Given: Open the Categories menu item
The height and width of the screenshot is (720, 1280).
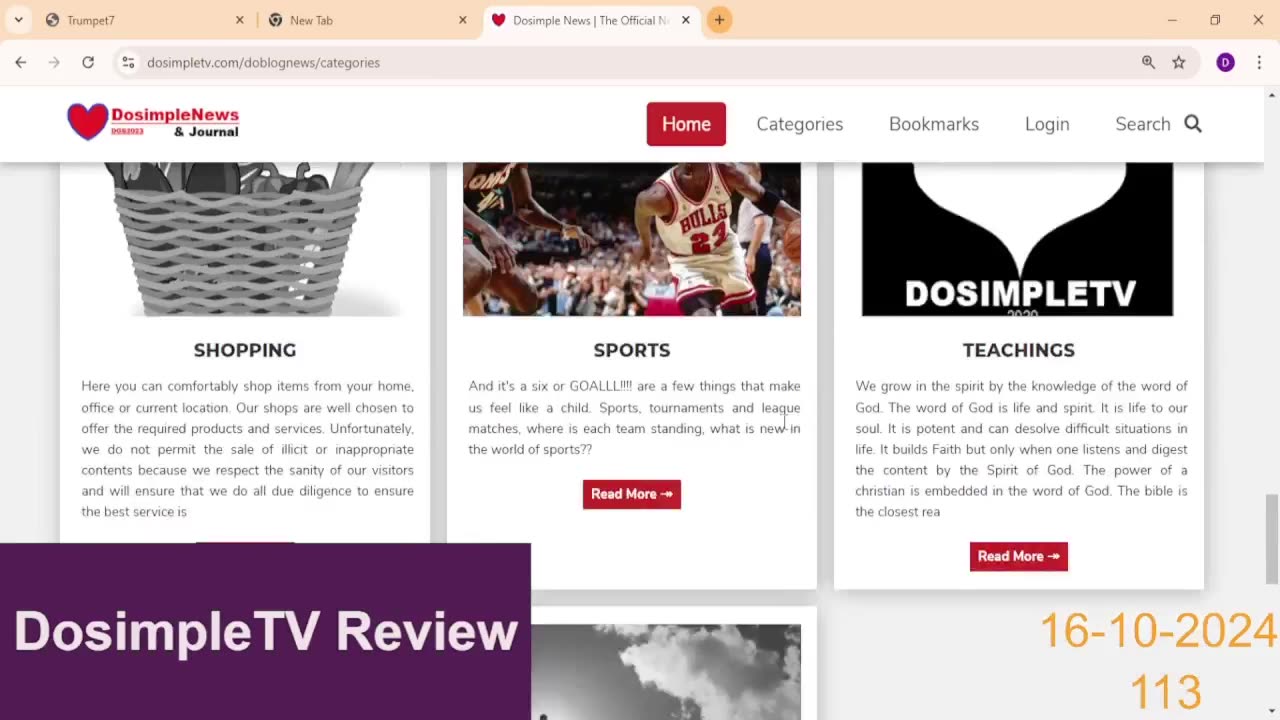Looking at the screenshot, I should point(800,124).
